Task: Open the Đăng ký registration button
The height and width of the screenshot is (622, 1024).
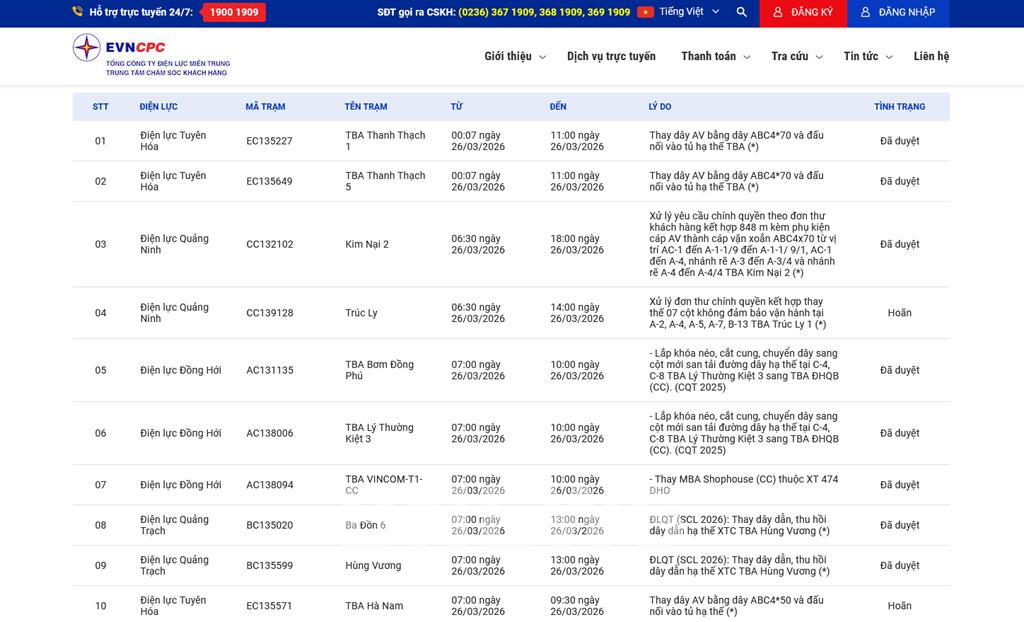Action: click(802, 12)
